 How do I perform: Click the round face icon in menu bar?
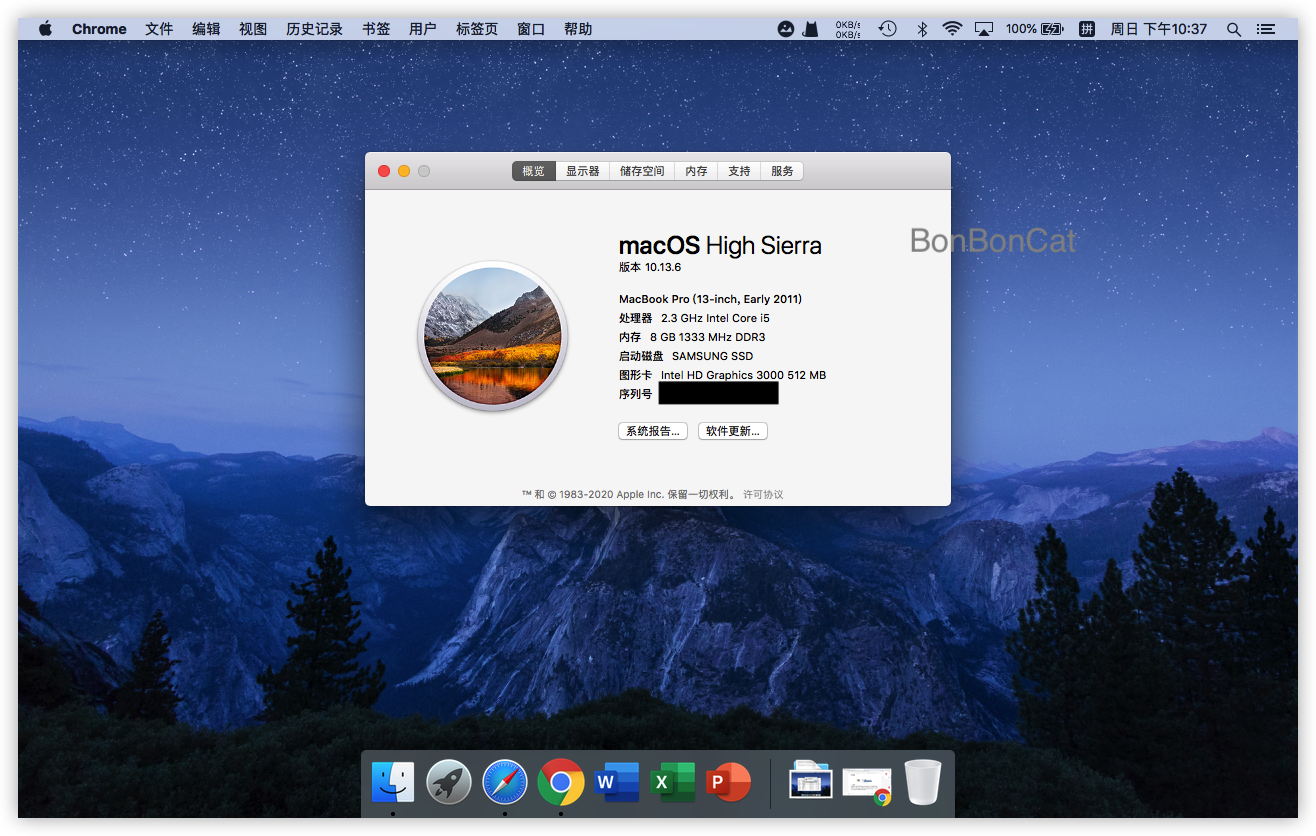pyautogui.click(x=786, y=29)
